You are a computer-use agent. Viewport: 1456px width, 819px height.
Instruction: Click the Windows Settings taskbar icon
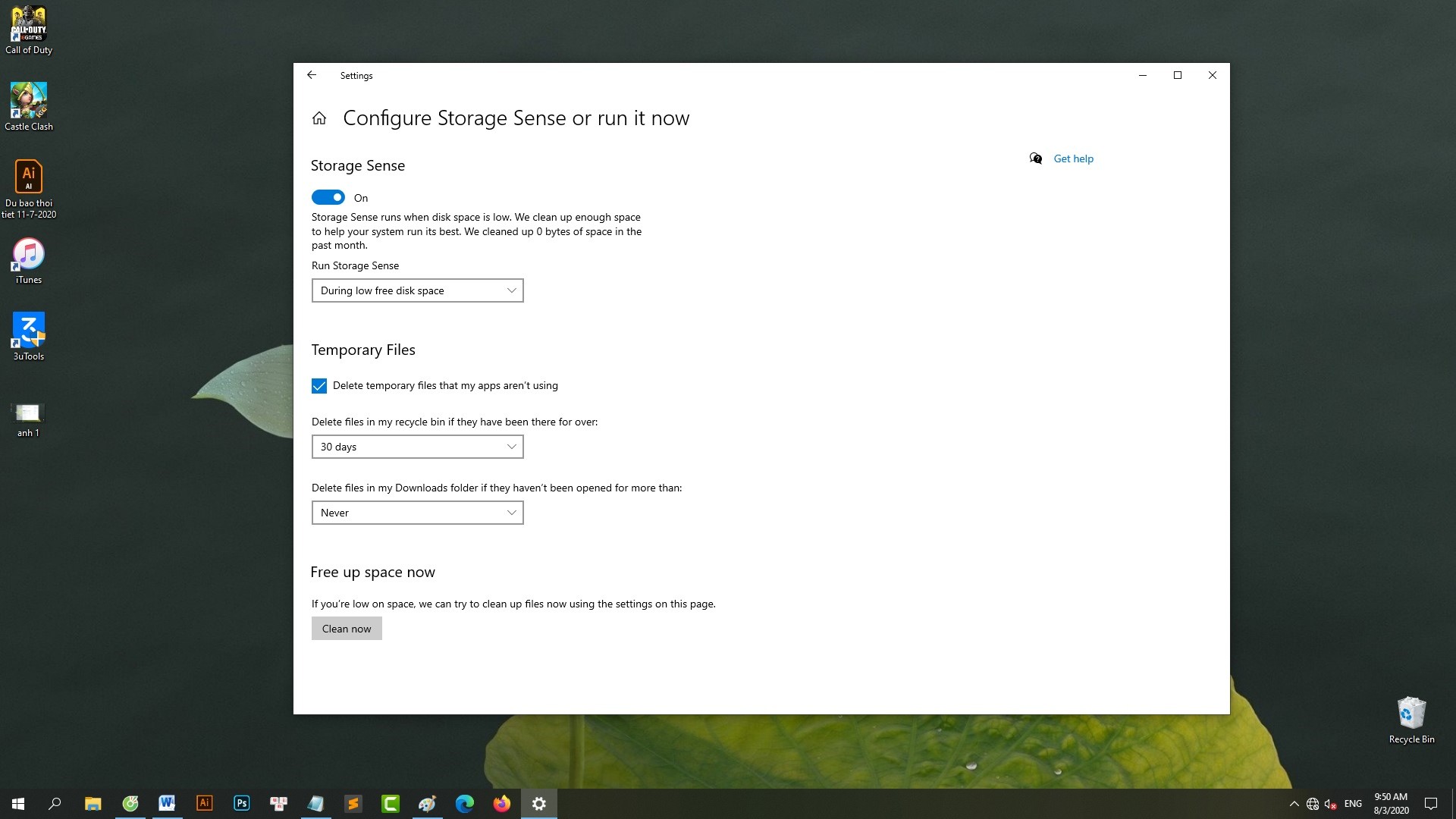click(x=538, y=803)
